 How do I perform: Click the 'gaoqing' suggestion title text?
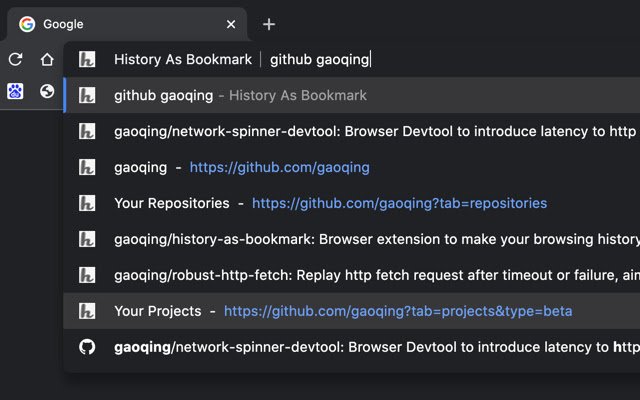coord(140,167)
